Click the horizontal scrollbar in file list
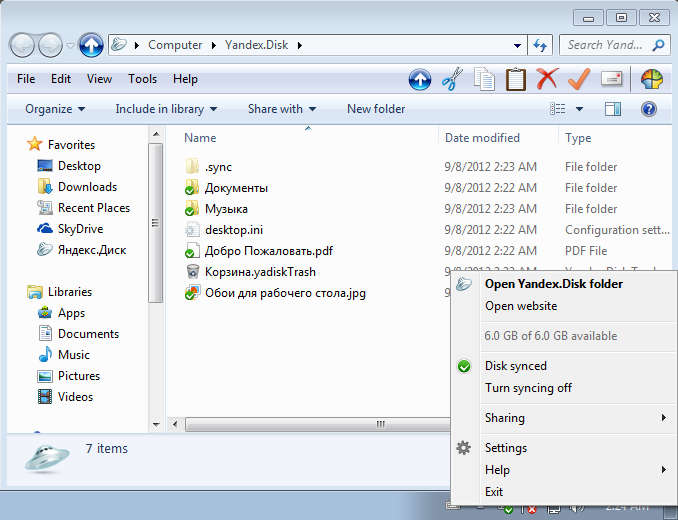 pos(380,424)
